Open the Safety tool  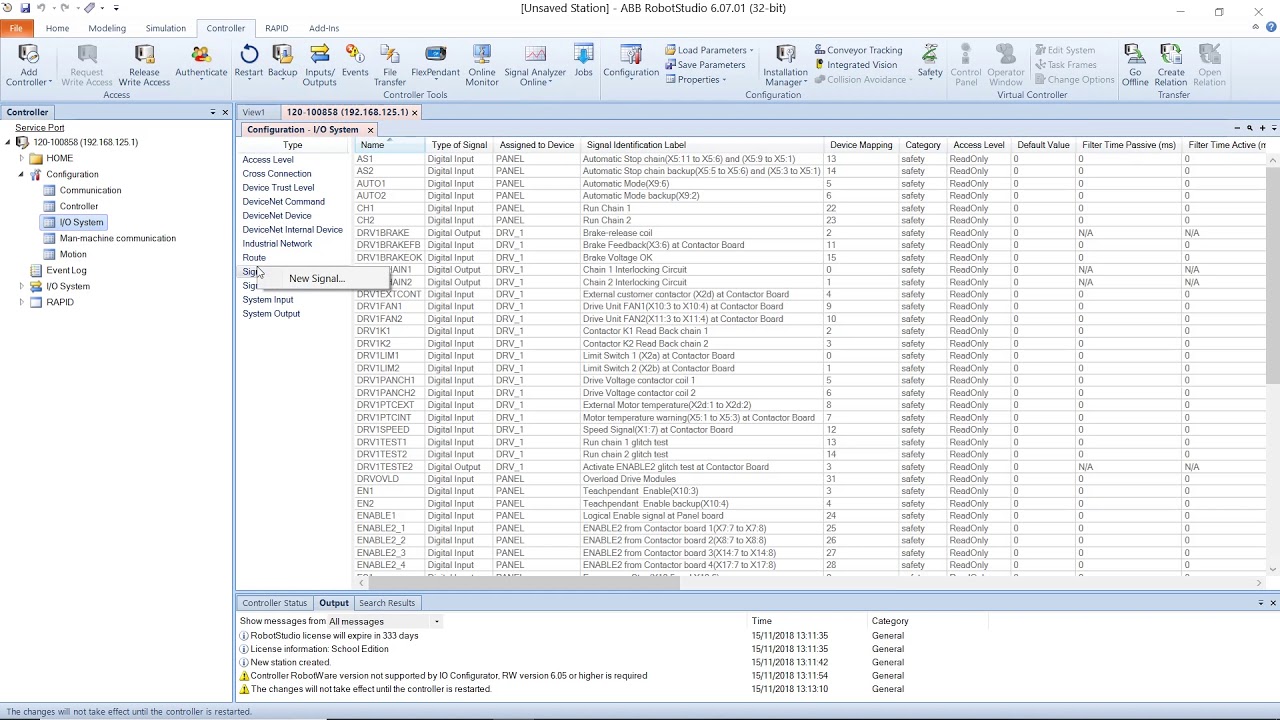pyautogui.click(x=930, y=61)
